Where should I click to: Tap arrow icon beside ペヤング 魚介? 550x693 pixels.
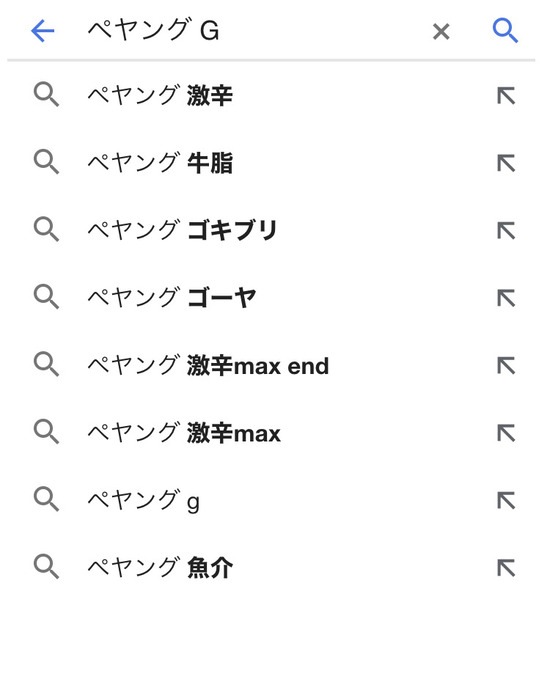tap(506, 568)
